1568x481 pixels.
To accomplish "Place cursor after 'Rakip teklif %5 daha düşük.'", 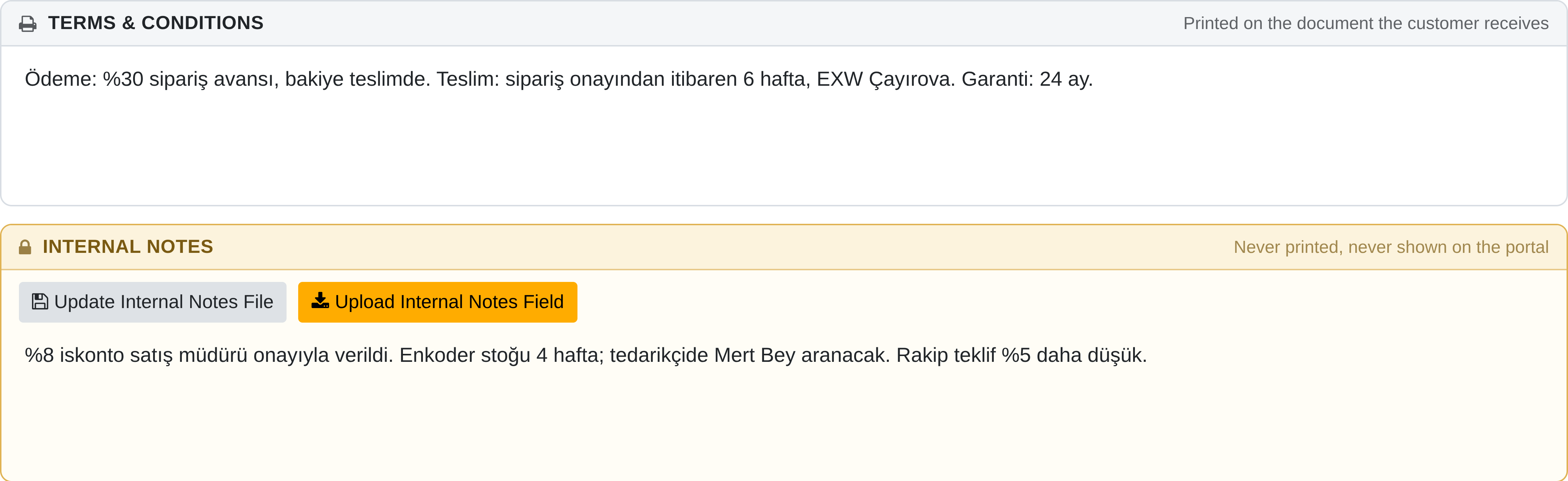I will [1148, 355].
